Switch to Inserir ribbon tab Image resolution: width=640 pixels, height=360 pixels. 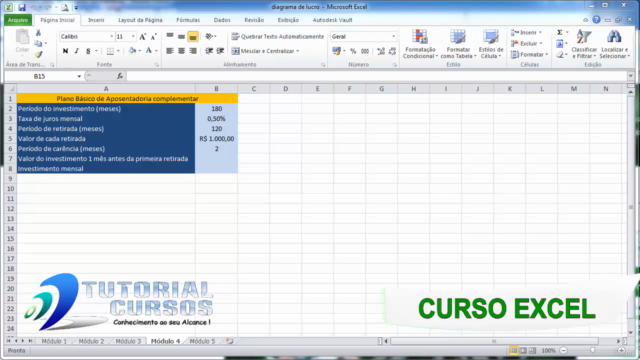(x=96, y=20)
